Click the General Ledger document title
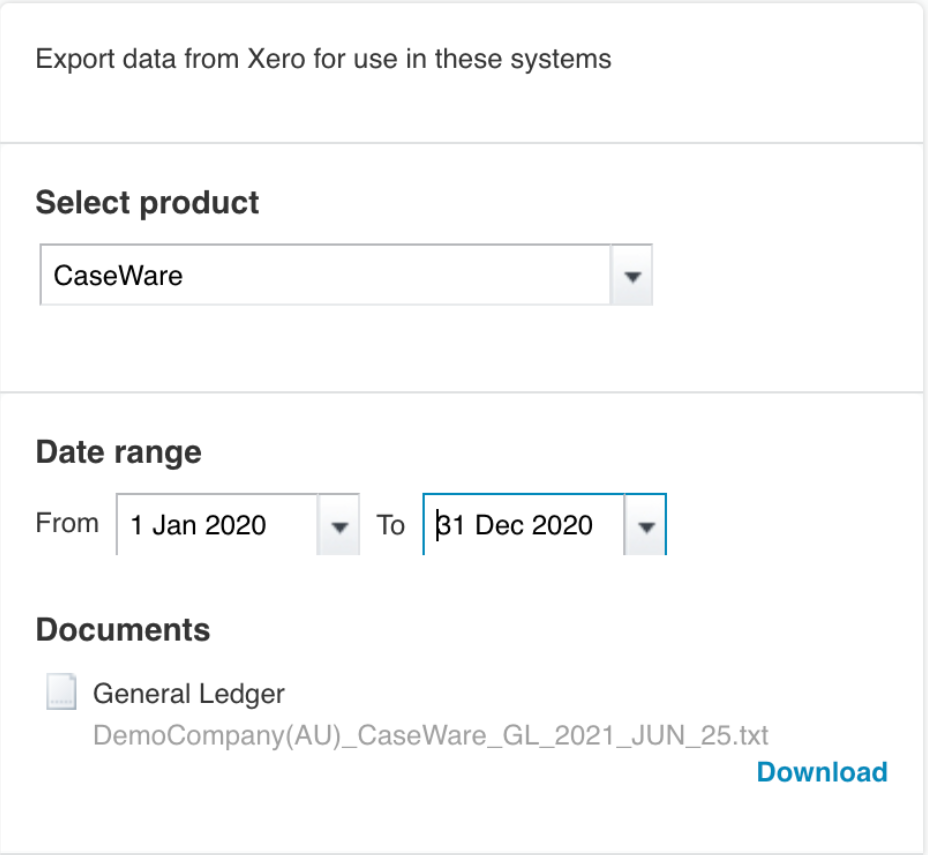The width and height of the screenshot is (928, 855). point(189,693)
